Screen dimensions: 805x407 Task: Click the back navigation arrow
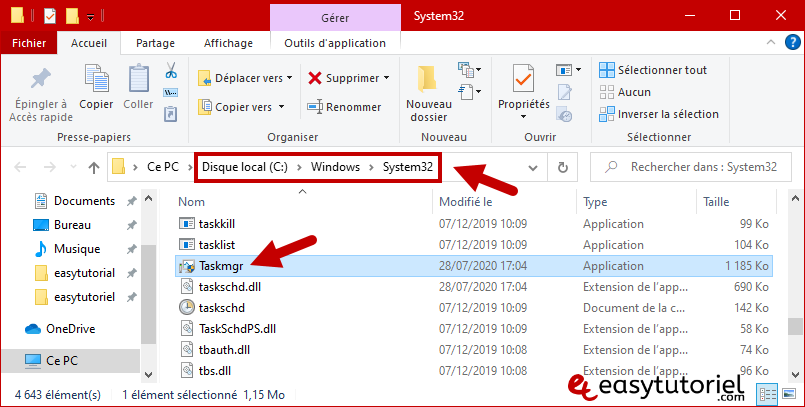point(20,167)
